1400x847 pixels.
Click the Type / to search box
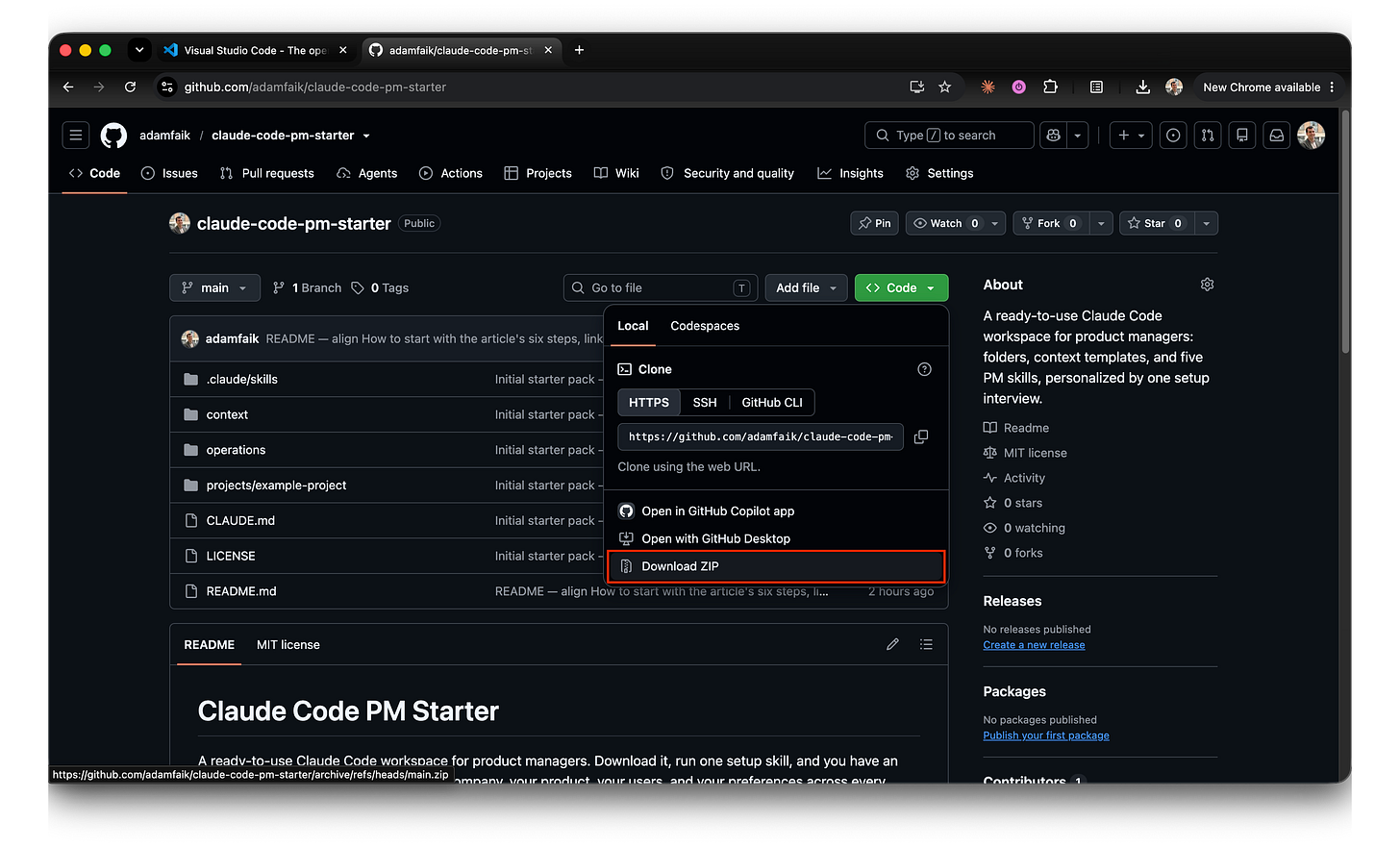(x=949, y=136)
